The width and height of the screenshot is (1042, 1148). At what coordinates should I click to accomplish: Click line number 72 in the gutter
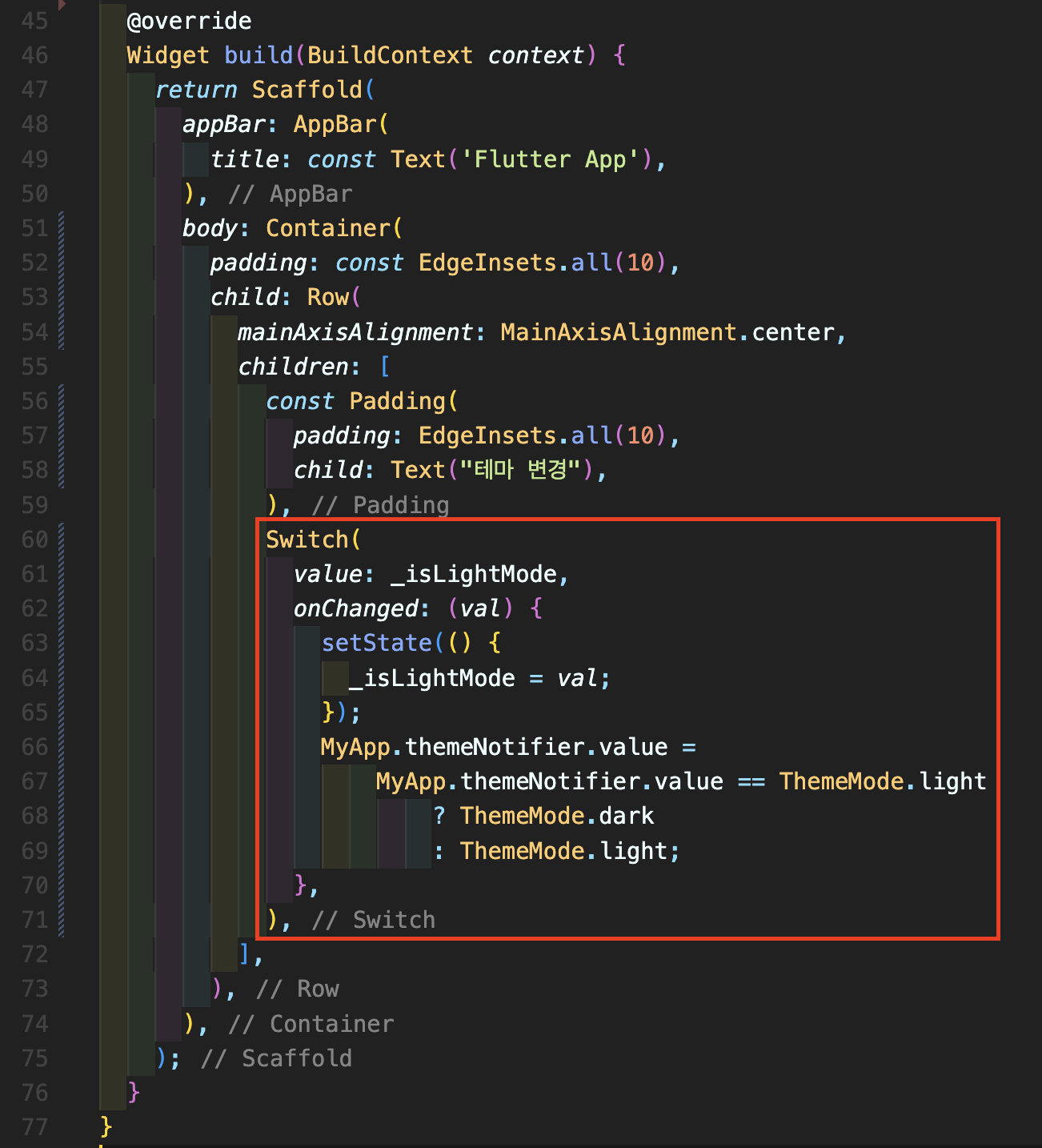[x=34, y=954]
